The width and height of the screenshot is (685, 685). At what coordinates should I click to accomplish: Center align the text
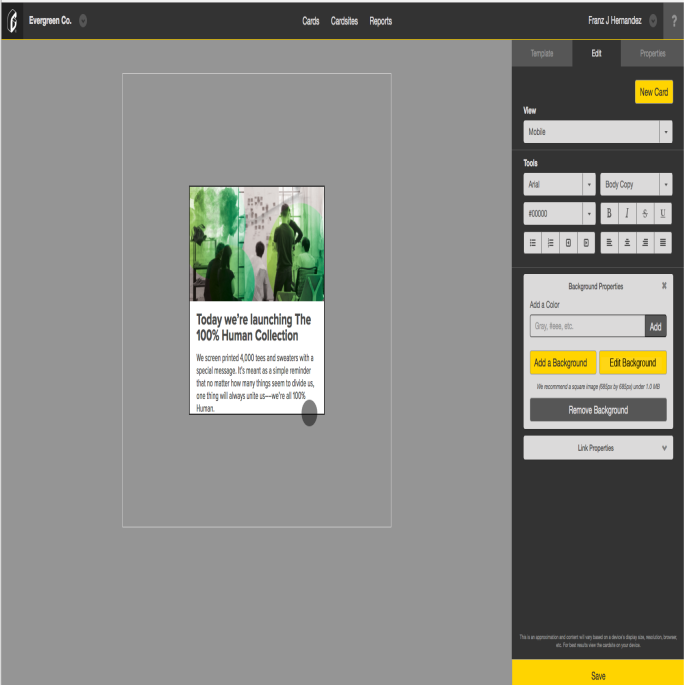tap(627, 242)
